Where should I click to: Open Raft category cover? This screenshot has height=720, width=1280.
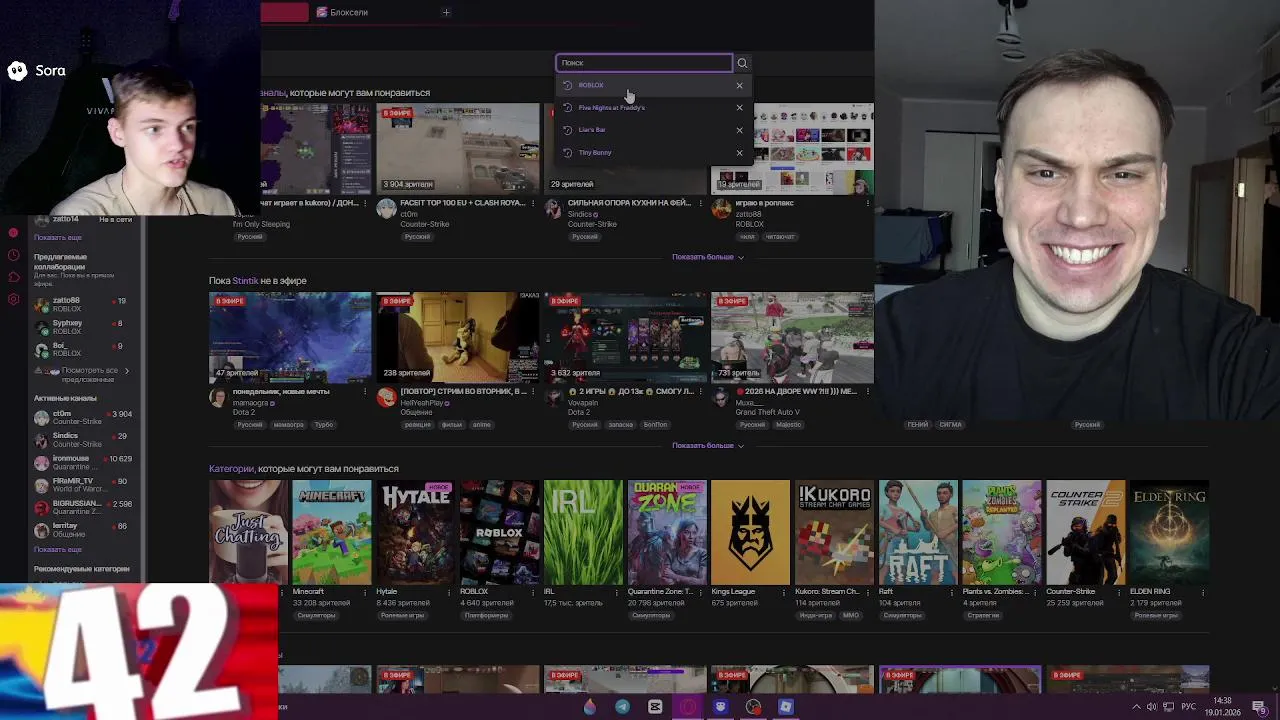pos(918,532)
